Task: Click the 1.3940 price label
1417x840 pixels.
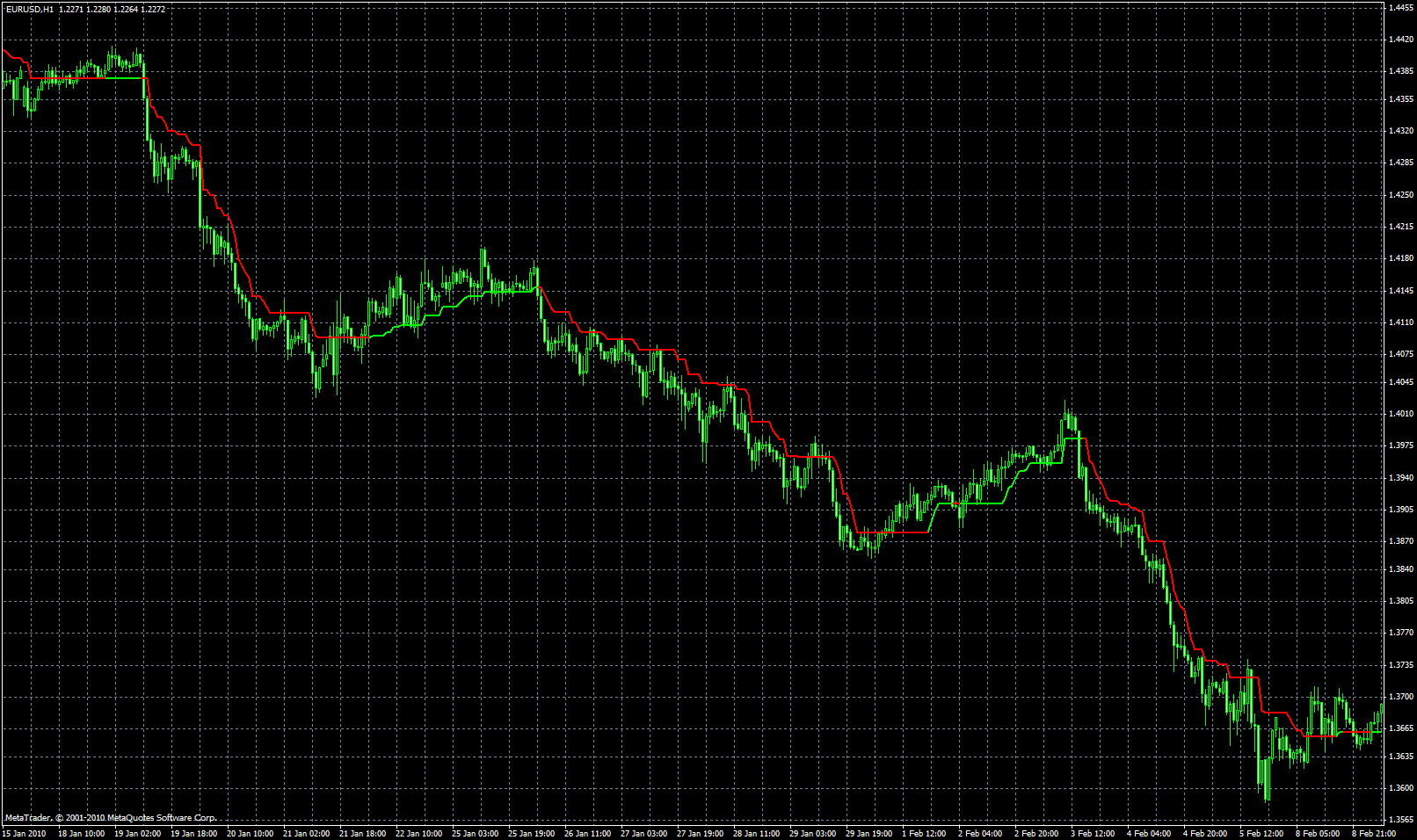Action: point(1401,478)
